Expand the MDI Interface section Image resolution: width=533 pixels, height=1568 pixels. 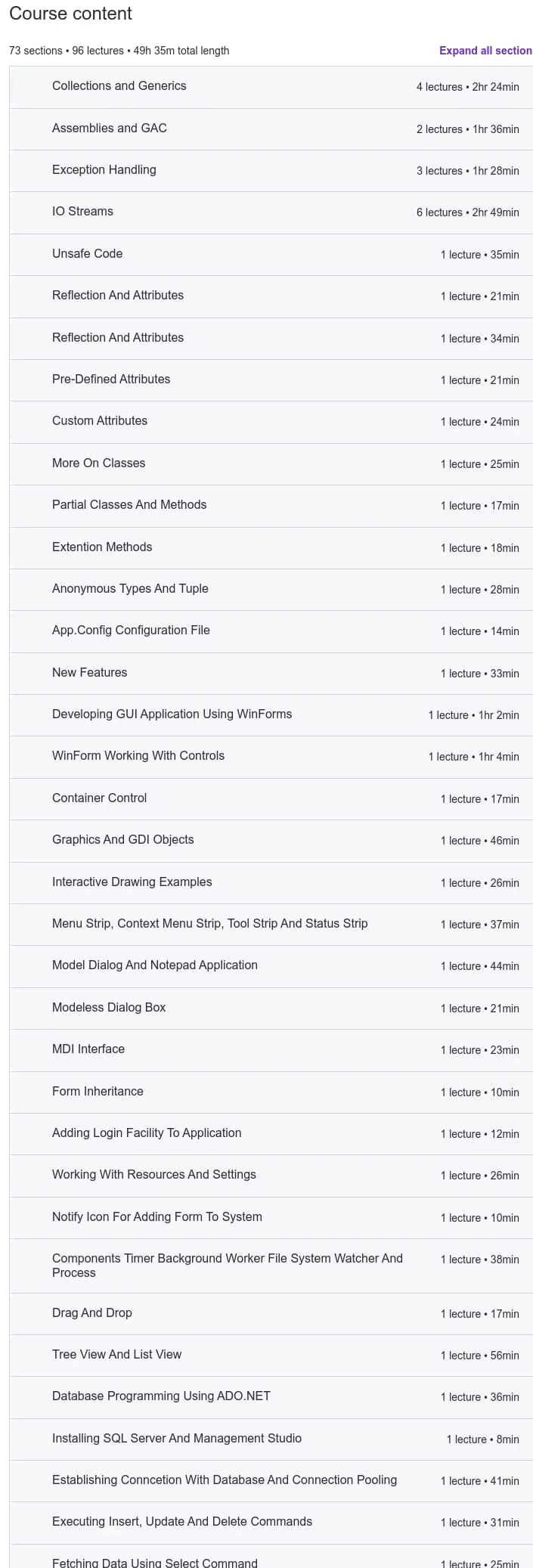point(271,1050)
